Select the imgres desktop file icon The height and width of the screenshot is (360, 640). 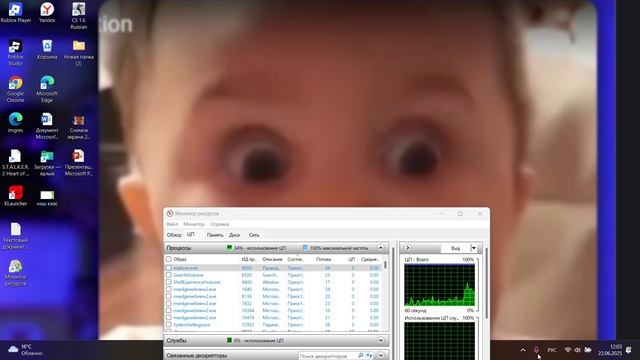(x=16, y=122)
